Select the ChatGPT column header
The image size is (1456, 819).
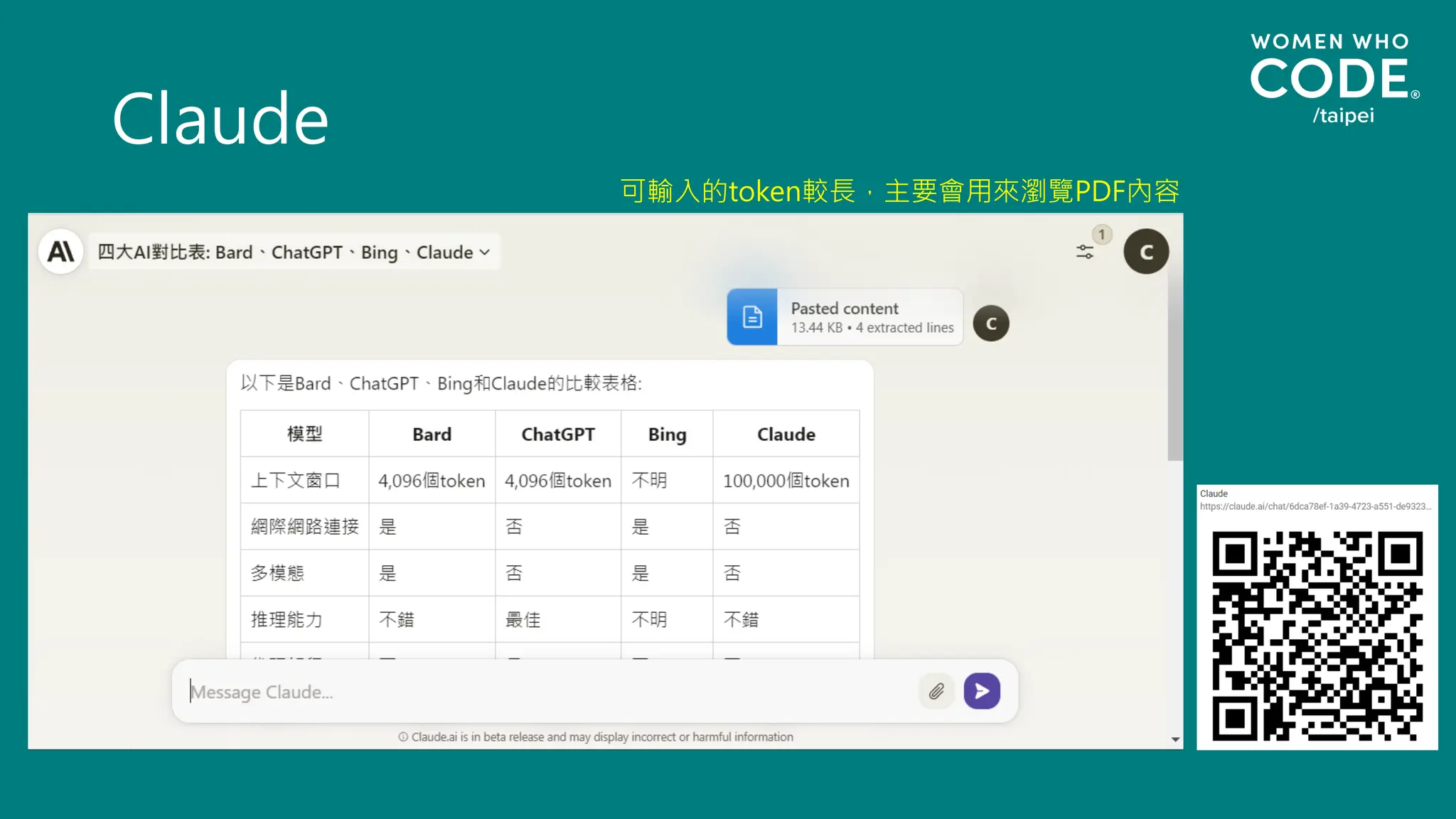tap(558, 434)
